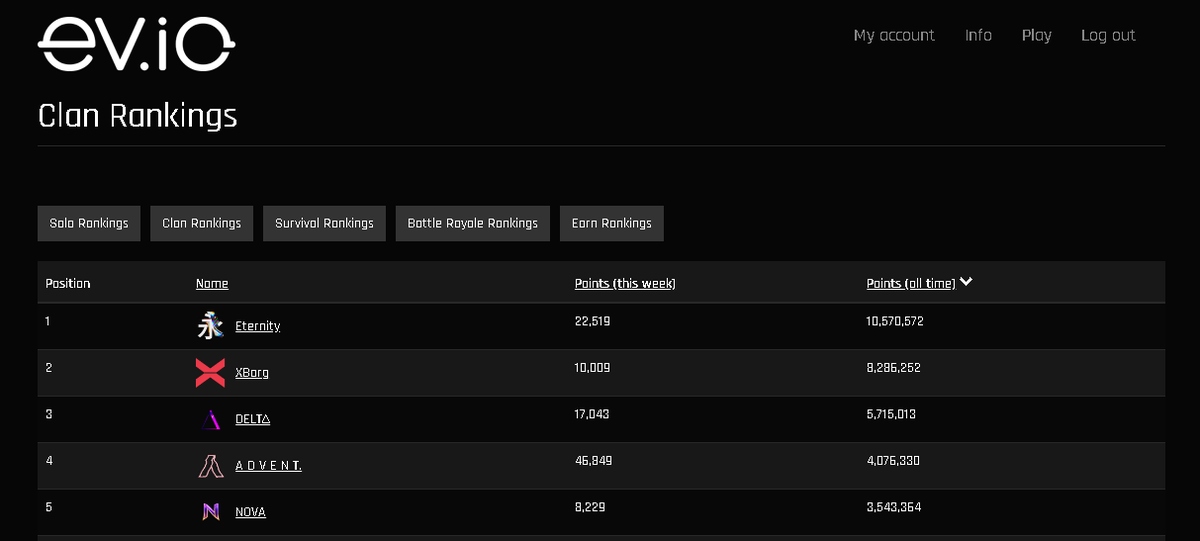Click Log out in the header
This screenshot has height=541, width=1200.
point(1108,35)
